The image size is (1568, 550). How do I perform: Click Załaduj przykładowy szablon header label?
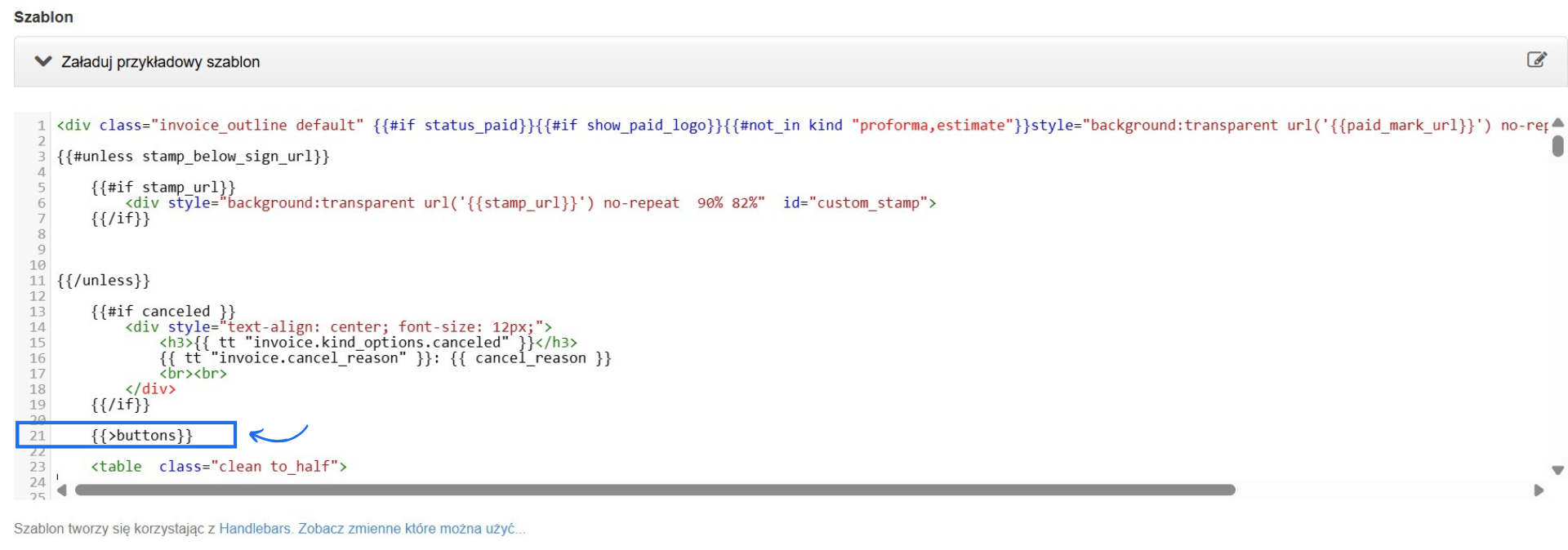click(x=161, y=62)
